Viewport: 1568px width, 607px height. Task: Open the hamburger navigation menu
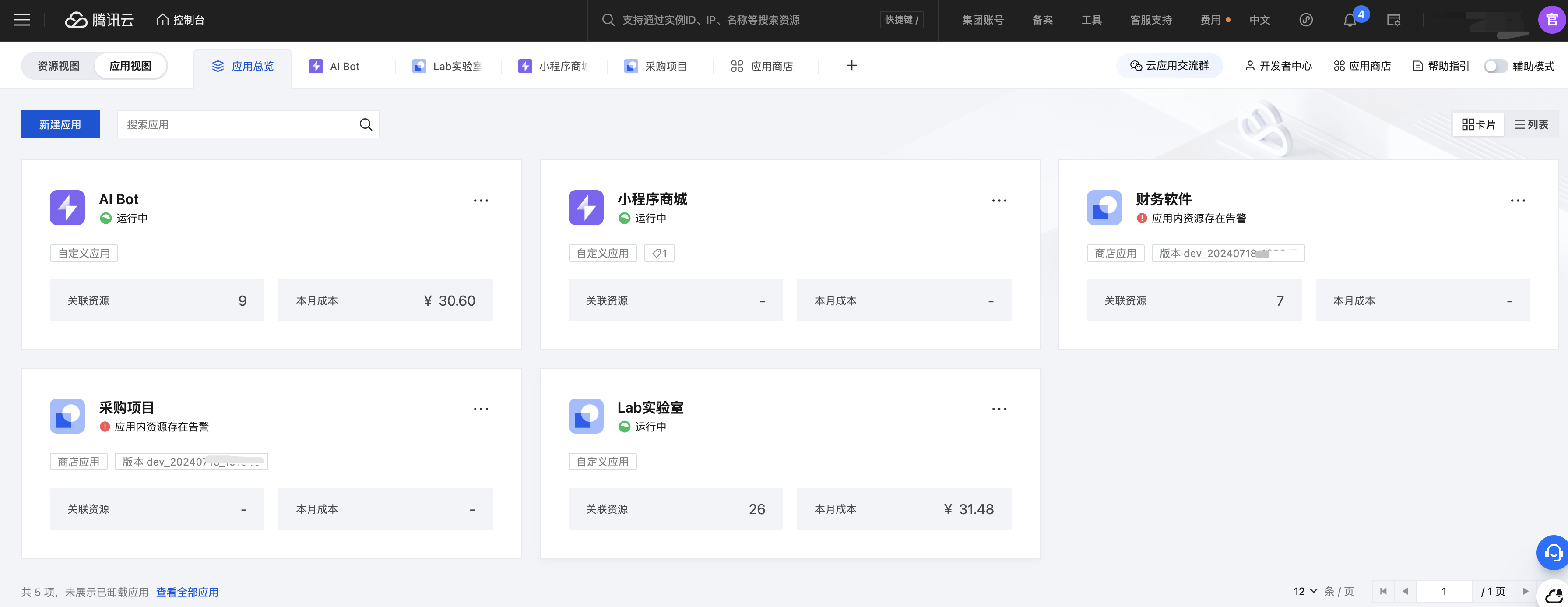click(x=22, y=20)
